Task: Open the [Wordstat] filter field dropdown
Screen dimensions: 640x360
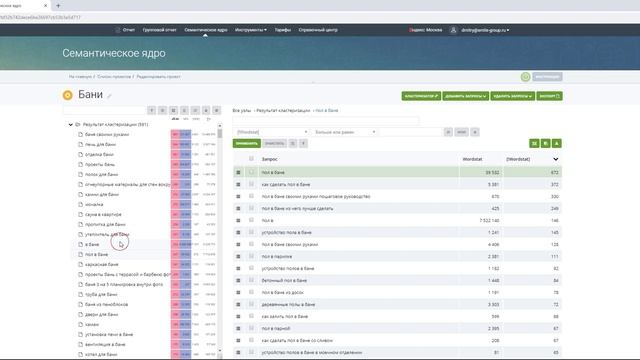Action: pos(271,132)
